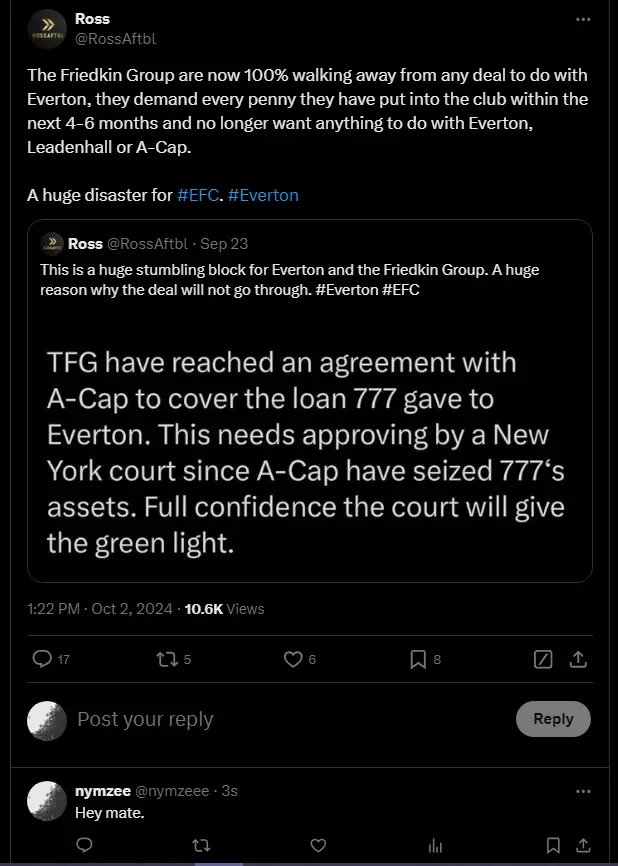View analytics of nymzee's reply
The height and width of the screenshot is (866, 618).
coord(435,846)
